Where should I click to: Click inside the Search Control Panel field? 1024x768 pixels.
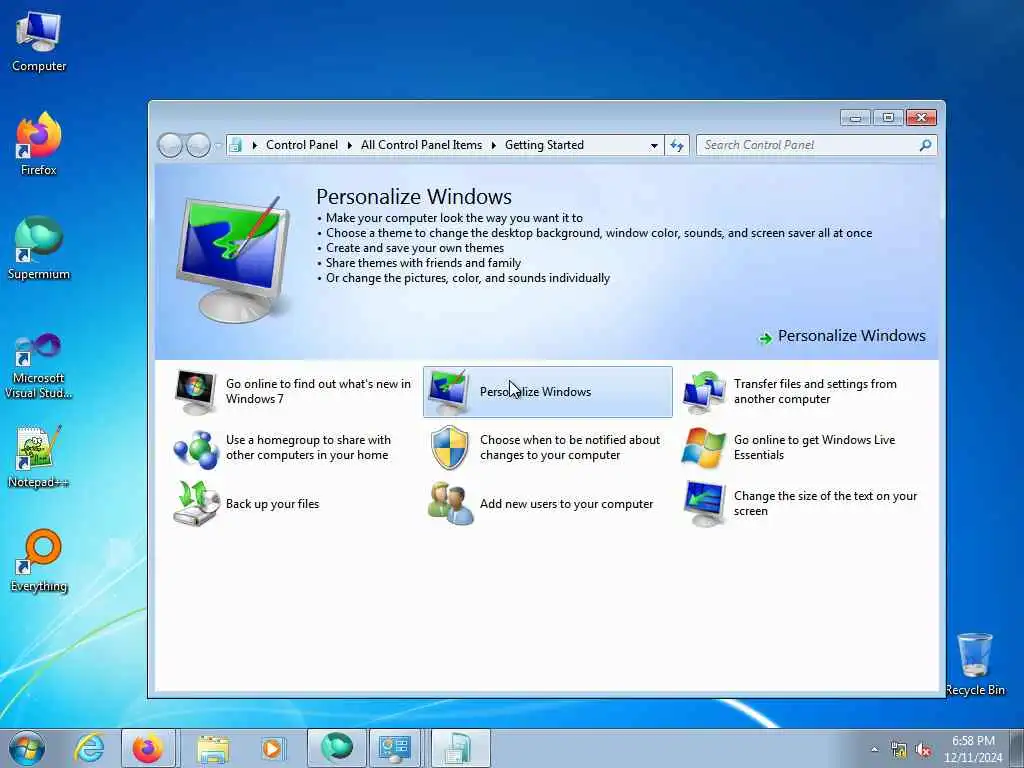pos(807,145)
